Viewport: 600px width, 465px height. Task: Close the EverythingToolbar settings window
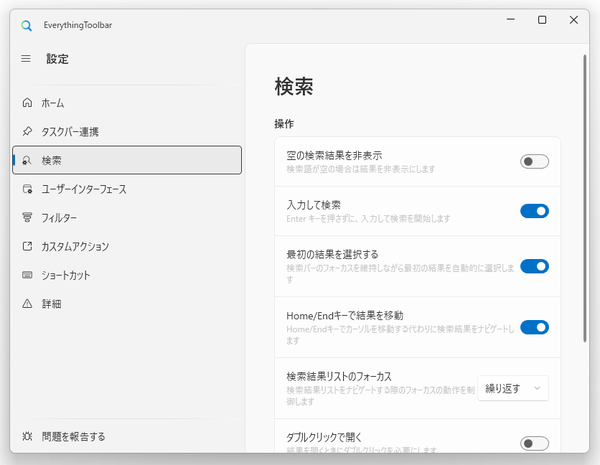click(x=574, y=20)
